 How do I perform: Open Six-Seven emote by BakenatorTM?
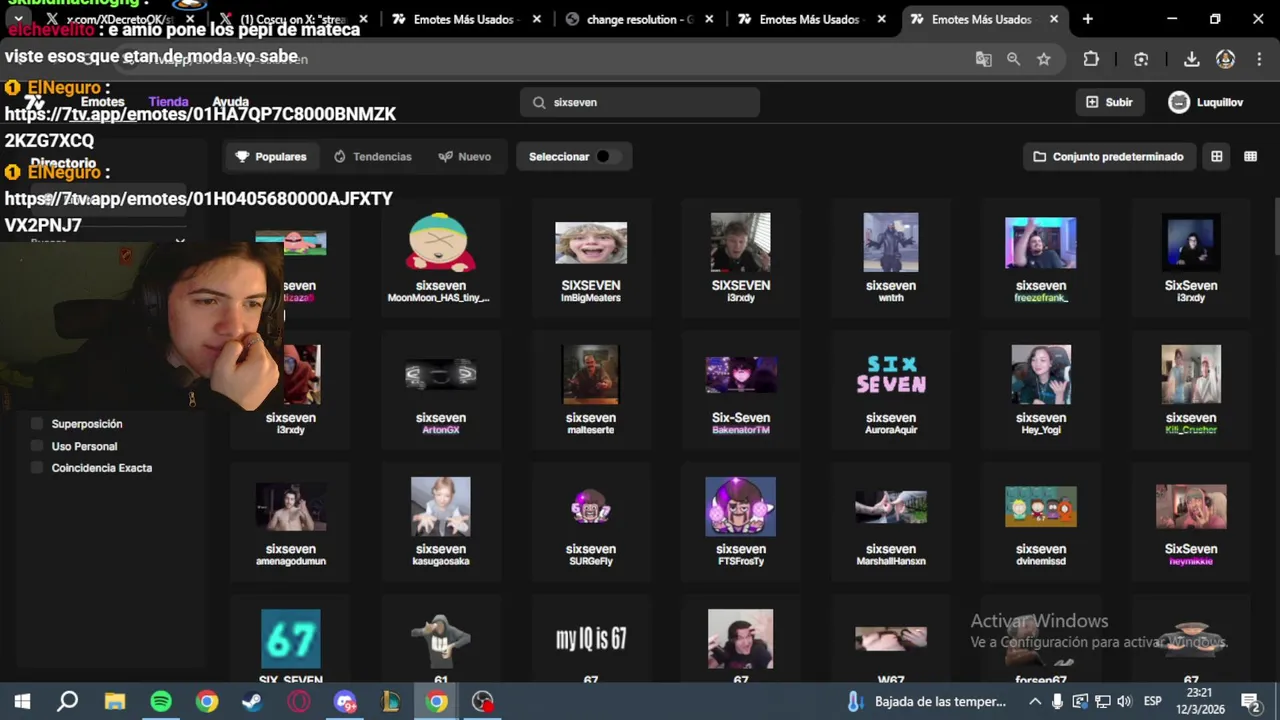click(741, 390)
